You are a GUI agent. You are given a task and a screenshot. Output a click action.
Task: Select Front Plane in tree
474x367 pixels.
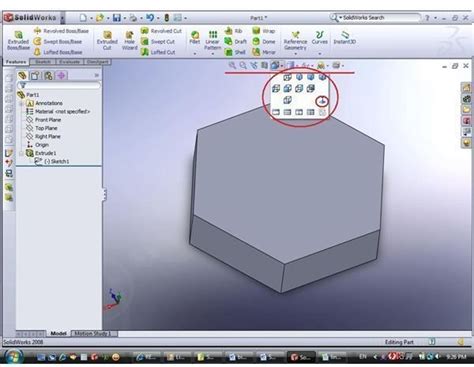44,120
